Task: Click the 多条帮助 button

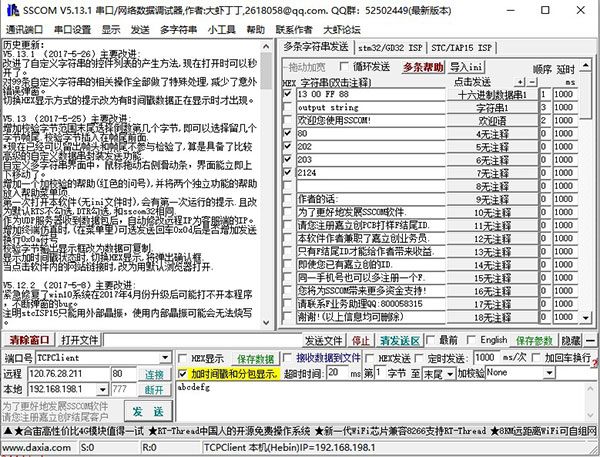Action: [x=423, y=67]
